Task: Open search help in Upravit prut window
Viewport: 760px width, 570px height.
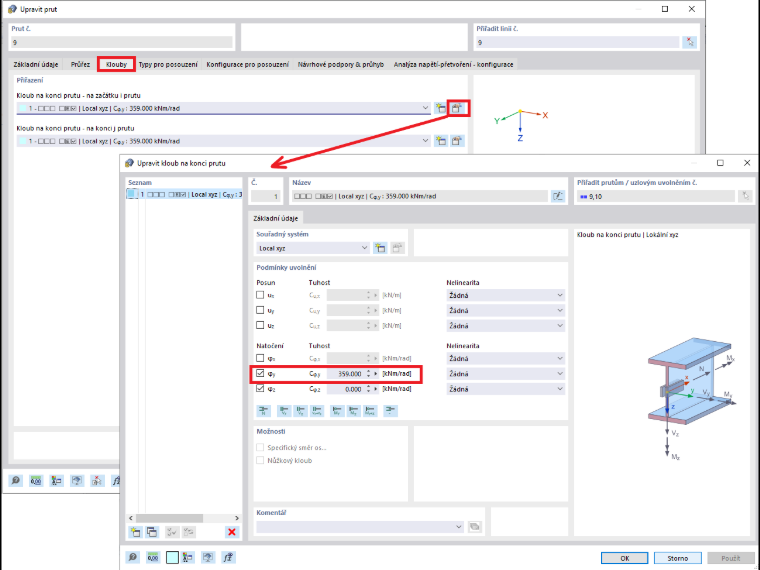Action: (16, 481)
